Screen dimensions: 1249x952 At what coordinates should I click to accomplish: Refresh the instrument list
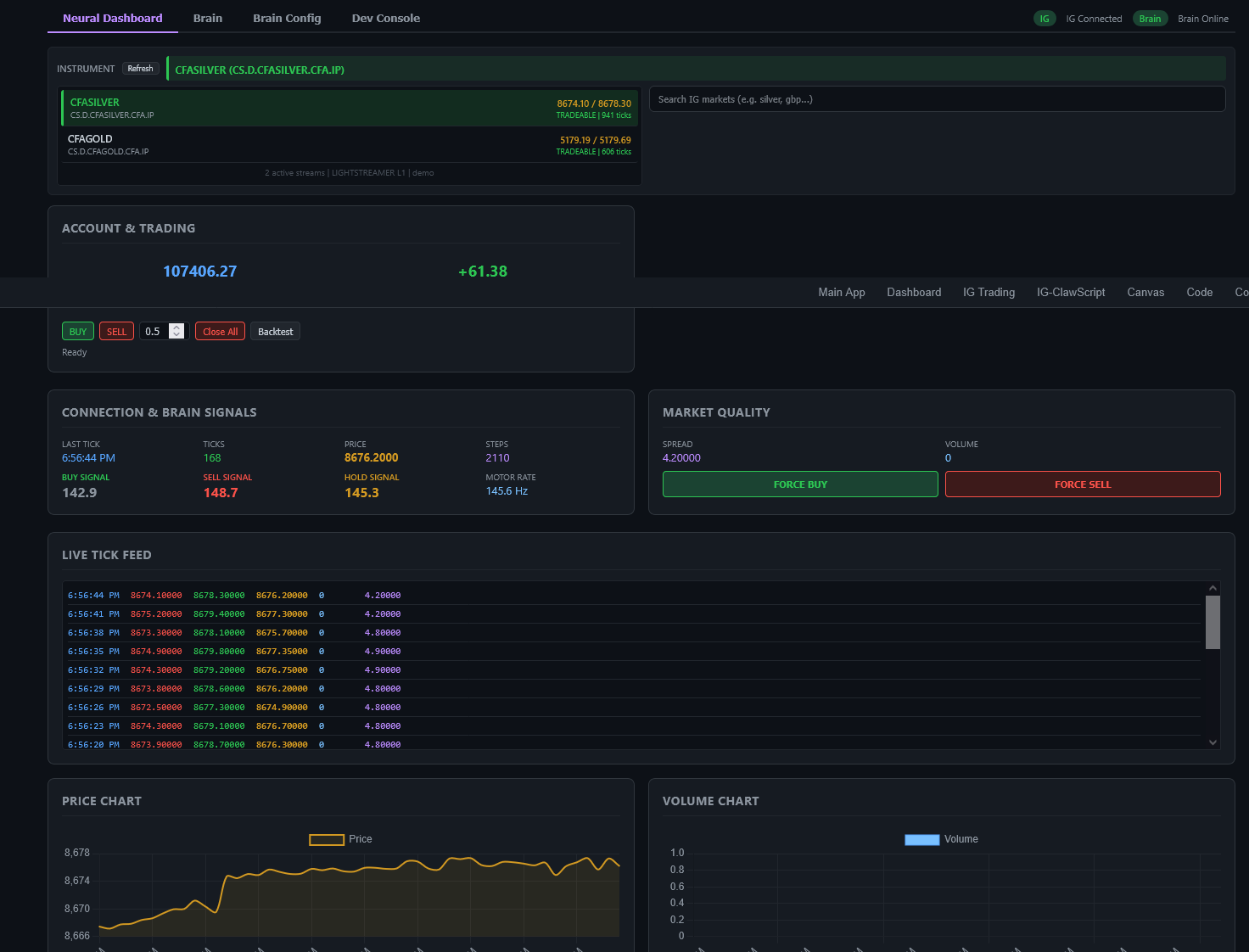pyautogui.click(x=140, y=68)
